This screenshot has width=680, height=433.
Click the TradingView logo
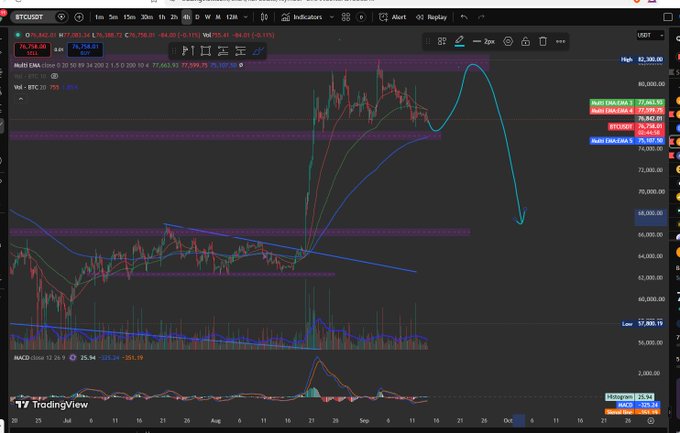point(52,405)
